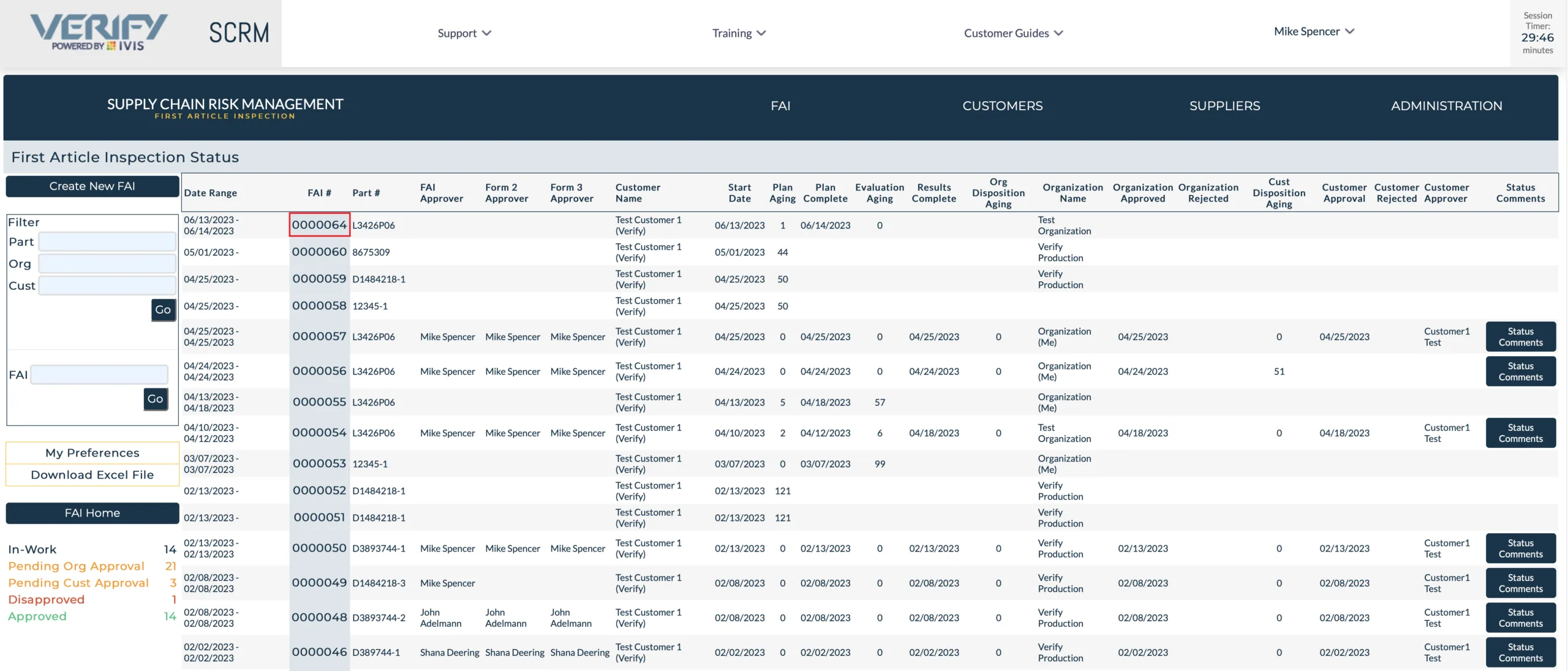Image resolution: width=1568 pixels, height=671 pixels.
Task: Open FAI number 0000054
Action: coord(319,433)
